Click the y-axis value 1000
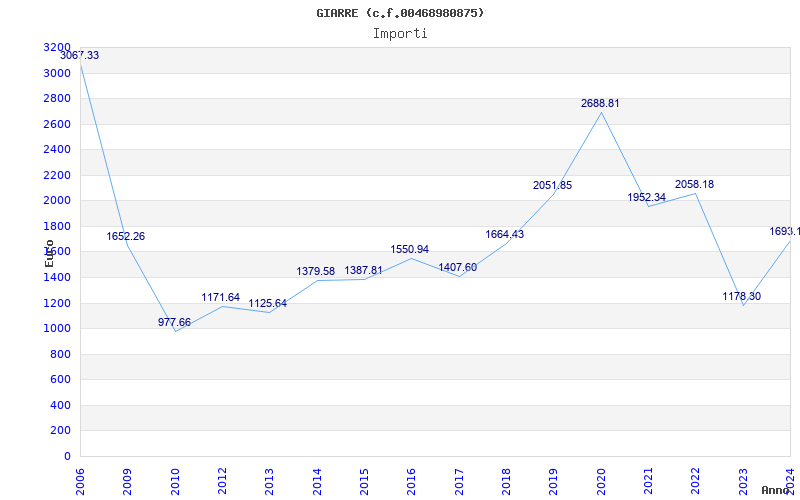 pyautogui.click(x=57, y=329)
